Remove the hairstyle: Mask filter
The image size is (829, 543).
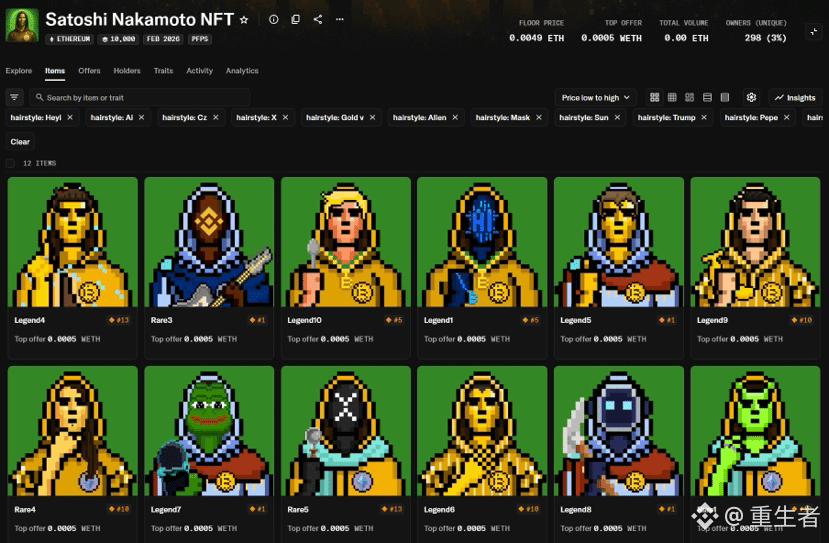coord(539,117)
